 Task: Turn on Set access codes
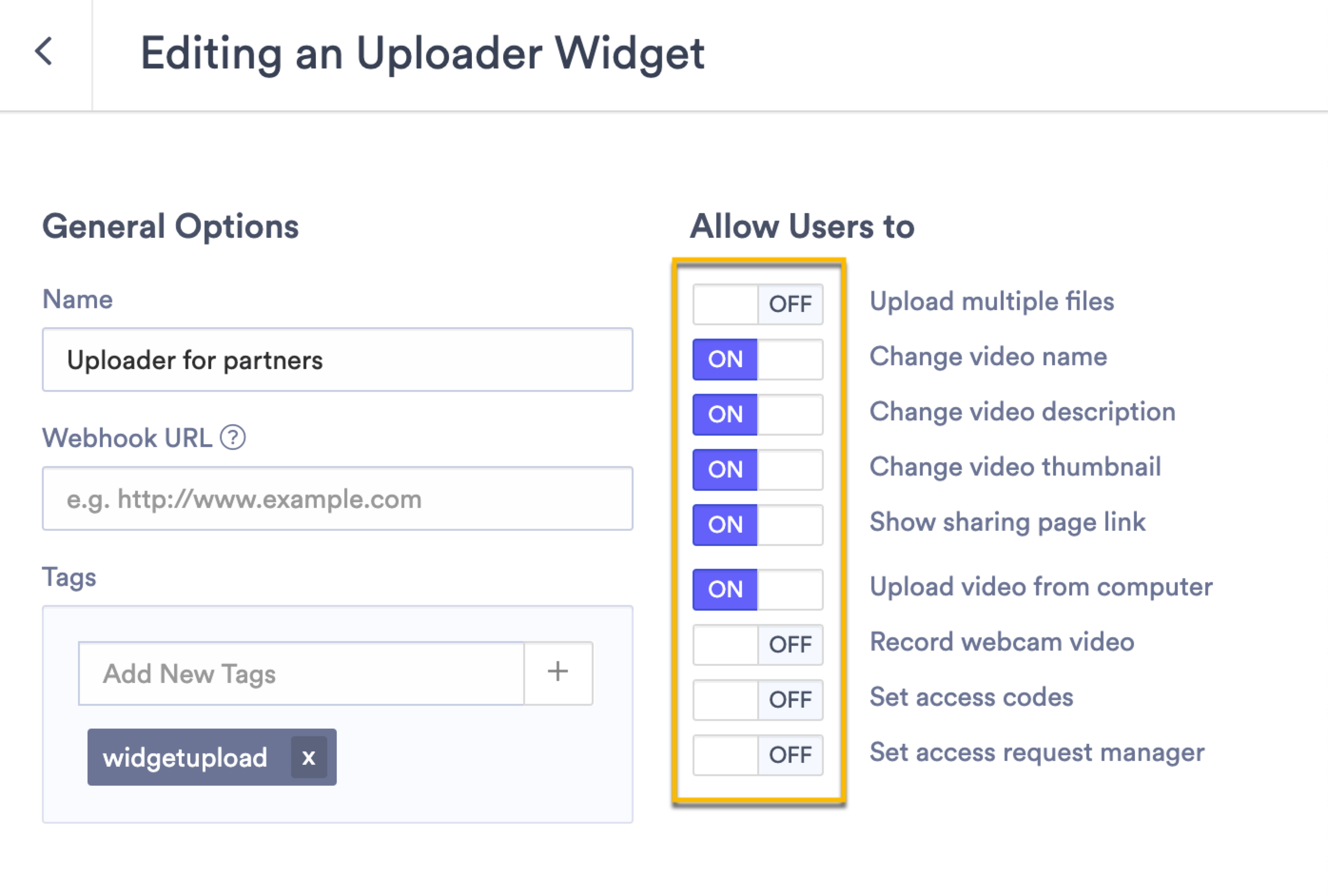757,700
